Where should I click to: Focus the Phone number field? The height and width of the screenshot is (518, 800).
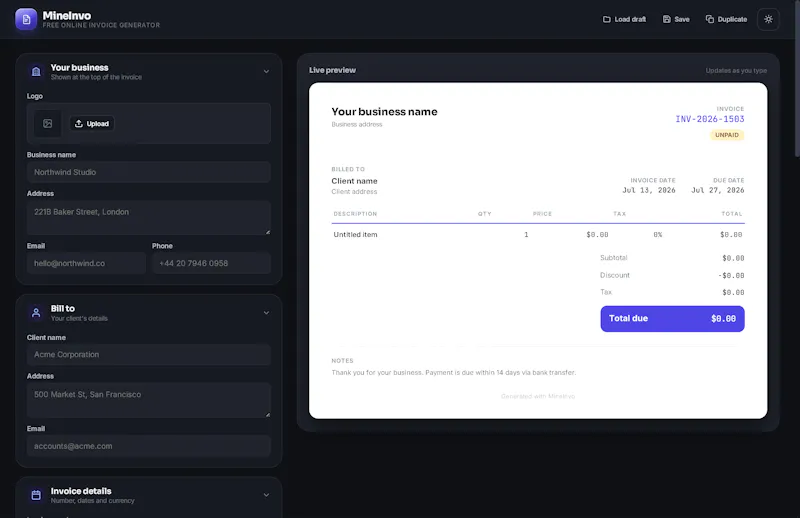coord(211,263)
